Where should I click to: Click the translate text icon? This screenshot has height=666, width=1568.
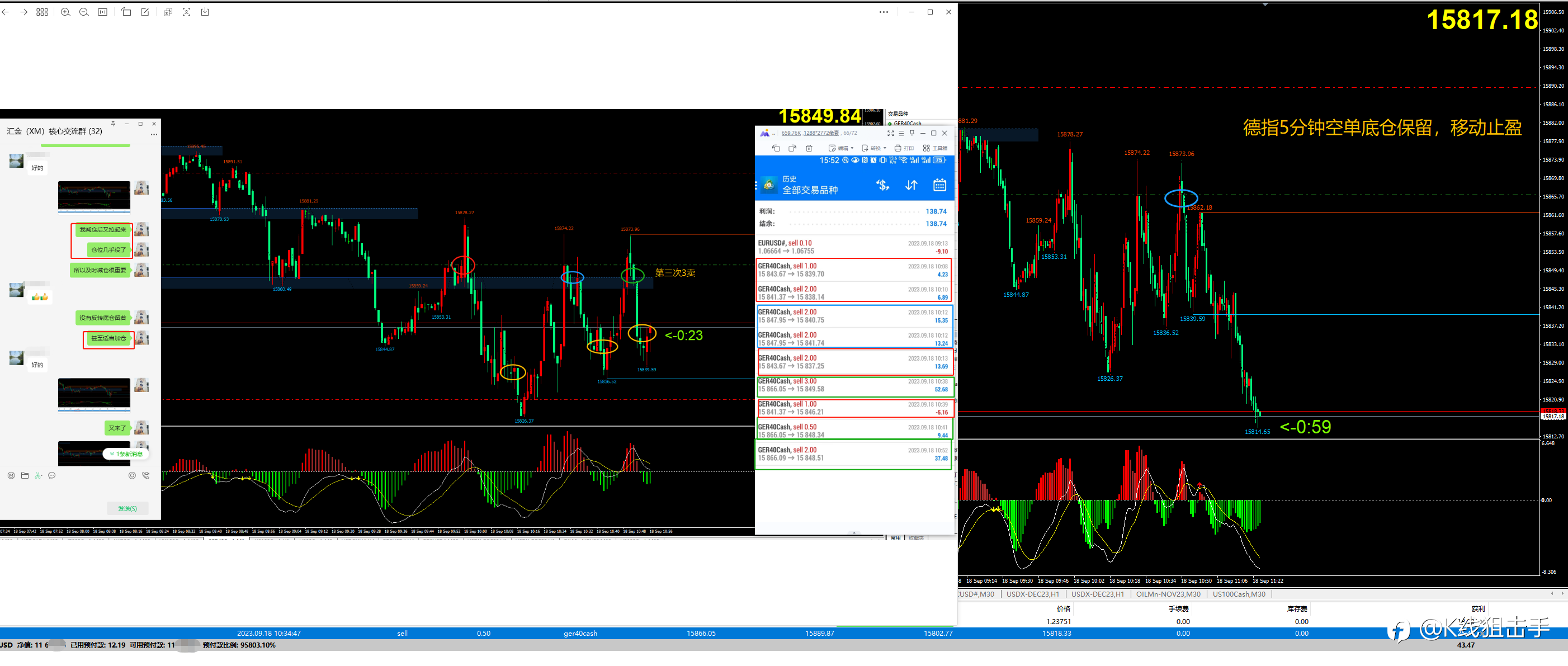point(168,12)
